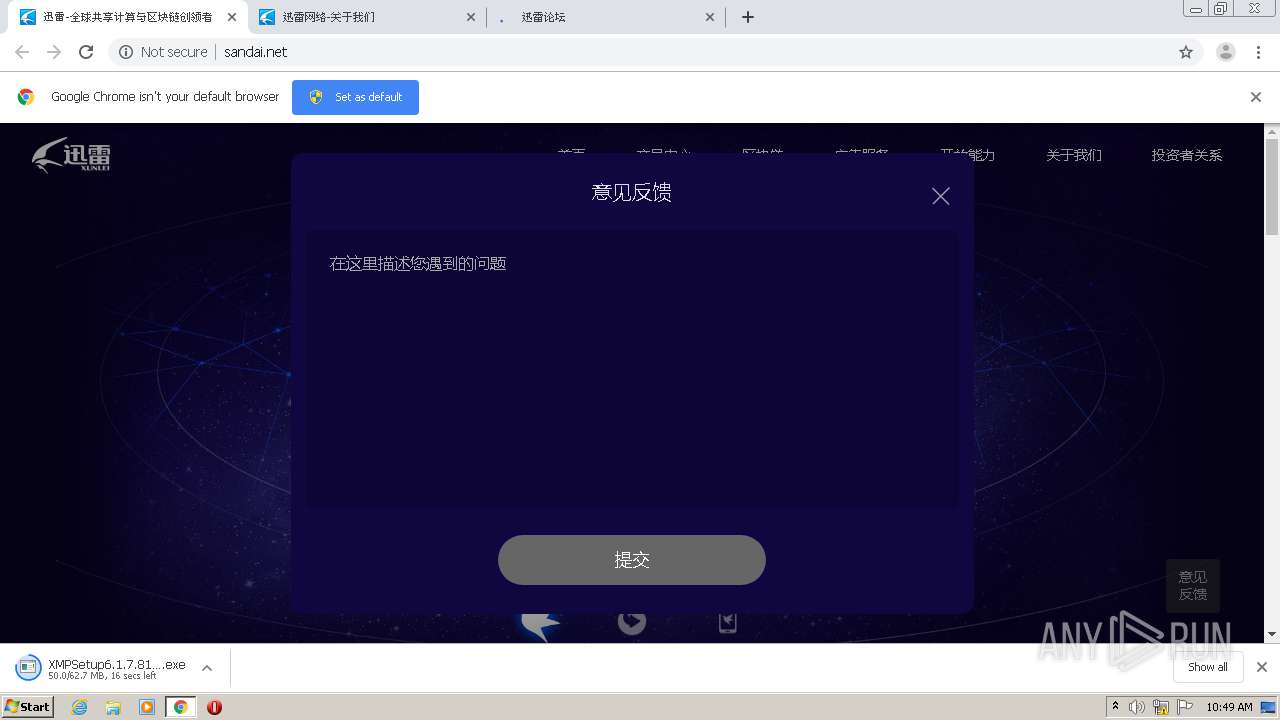Viewport: 1280px width, 720px height.
Task: Open a new browser tab
Action: (x=748, y=17)
